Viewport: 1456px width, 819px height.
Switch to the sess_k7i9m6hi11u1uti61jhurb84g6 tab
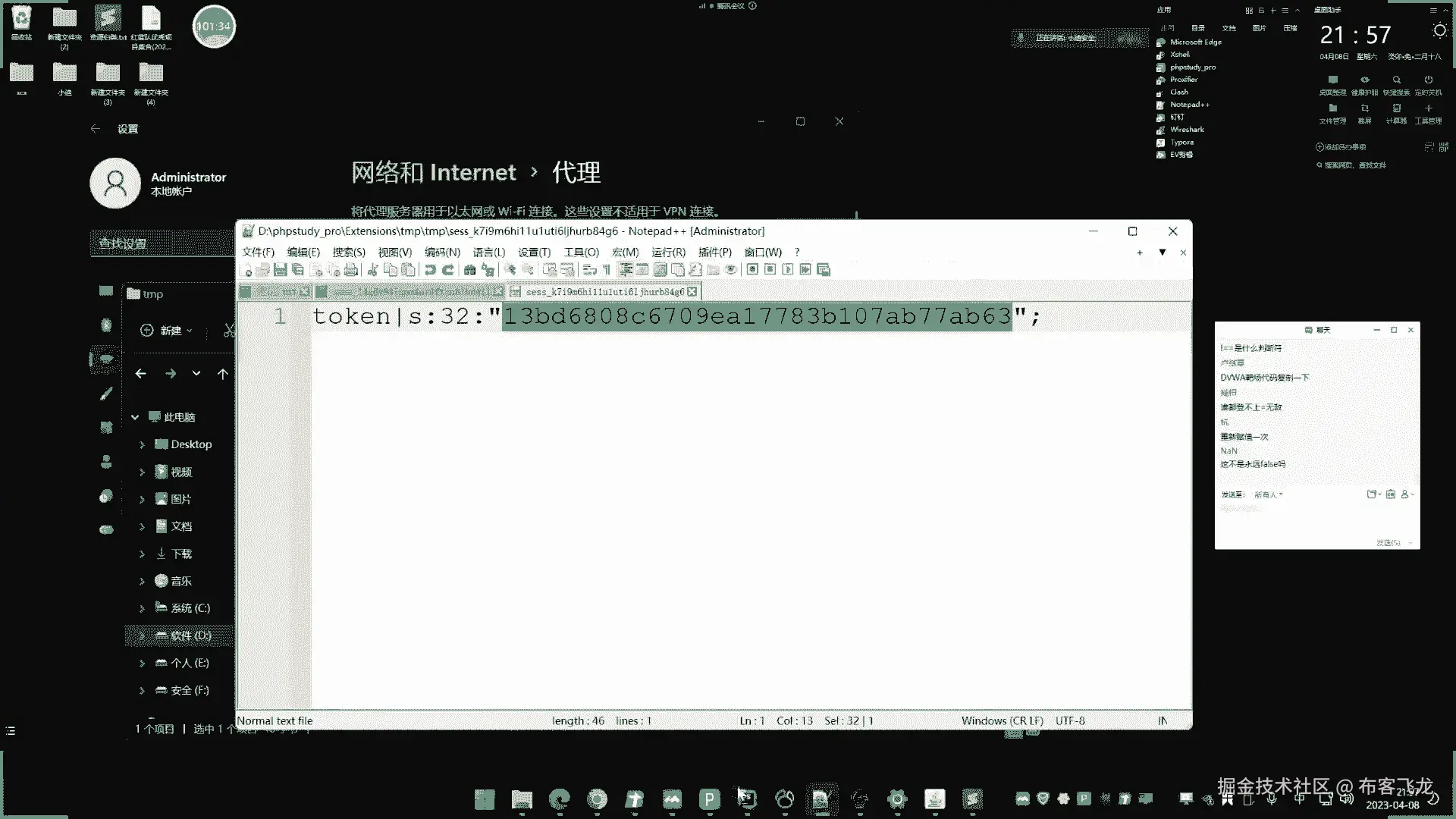(x=604, y=292)
